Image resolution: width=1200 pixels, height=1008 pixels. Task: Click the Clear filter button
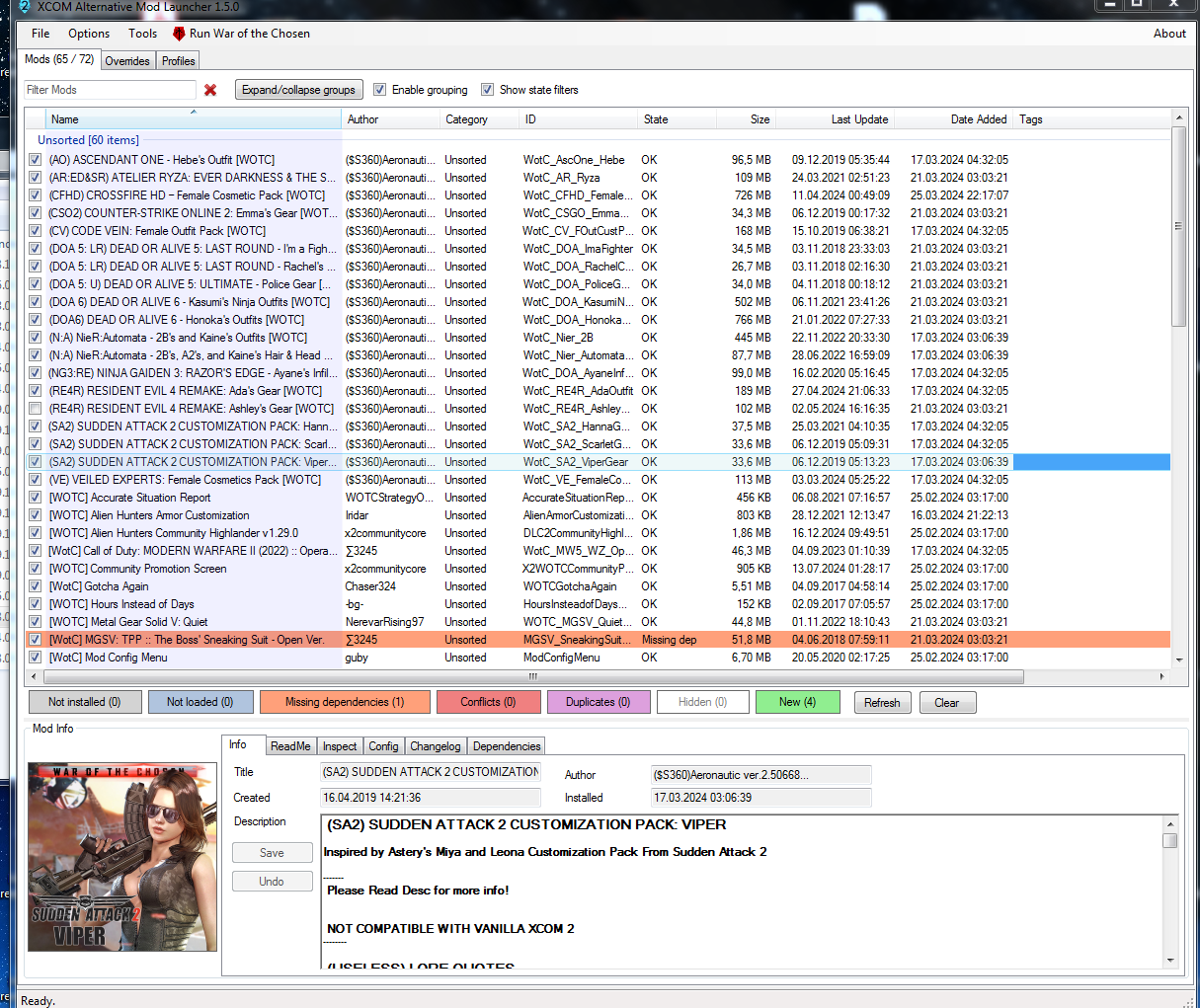(x=947, y=703)
